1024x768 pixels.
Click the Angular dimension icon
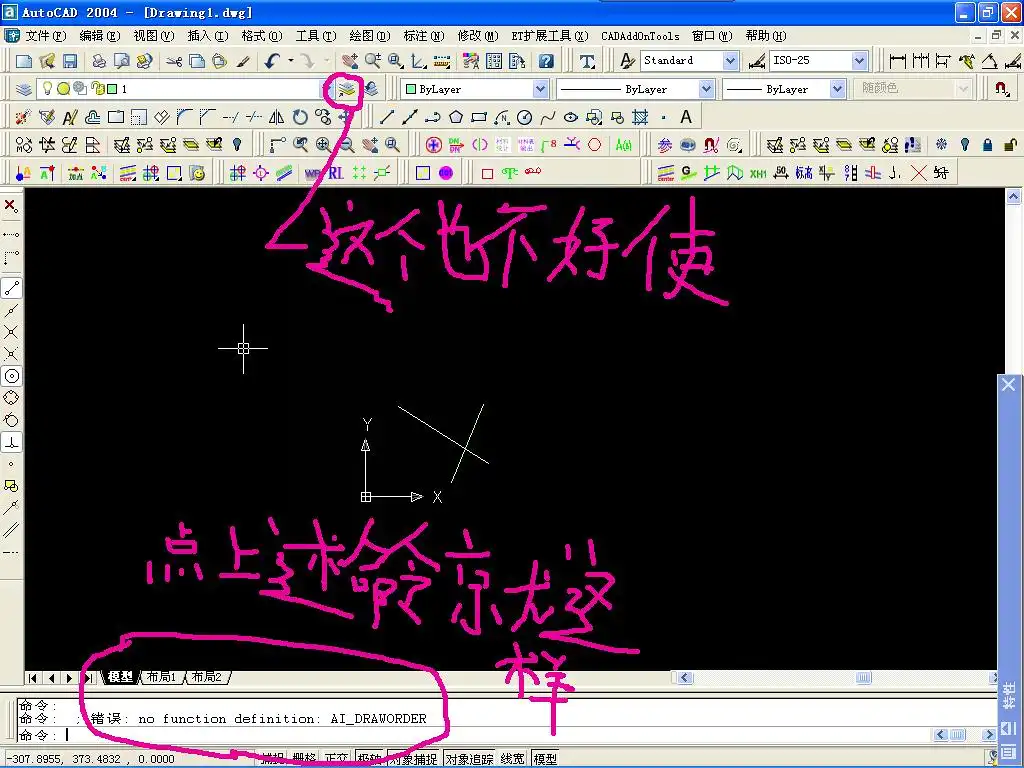click(989, 61)
